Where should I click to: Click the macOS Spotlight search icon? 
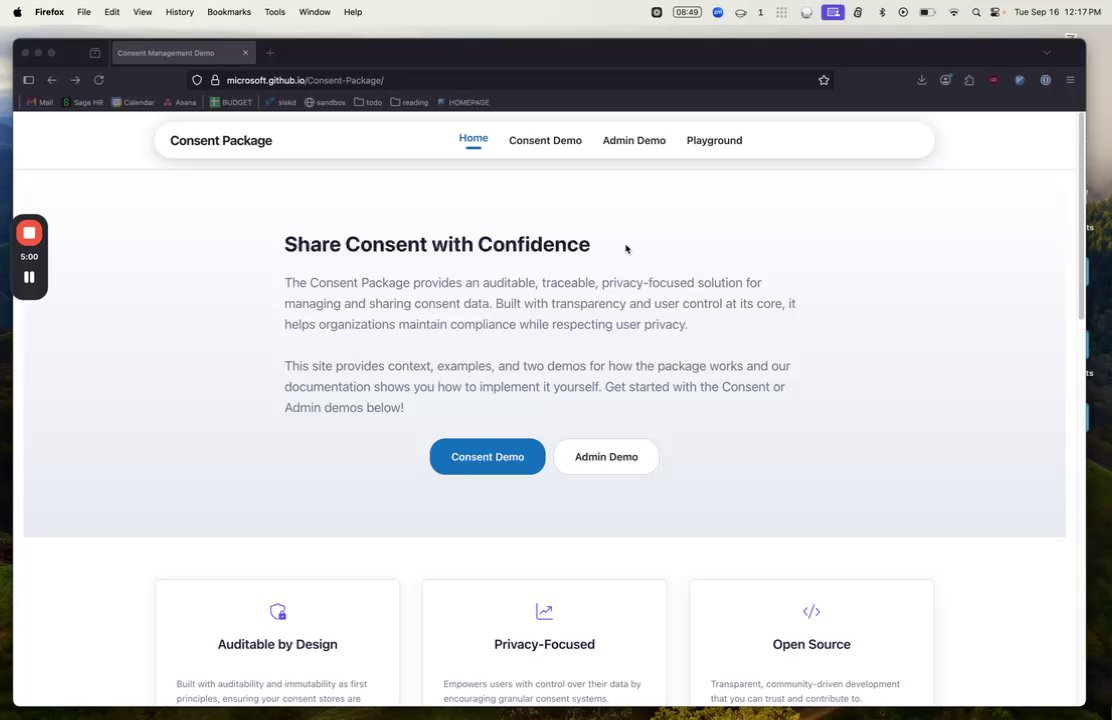[976, 12]
